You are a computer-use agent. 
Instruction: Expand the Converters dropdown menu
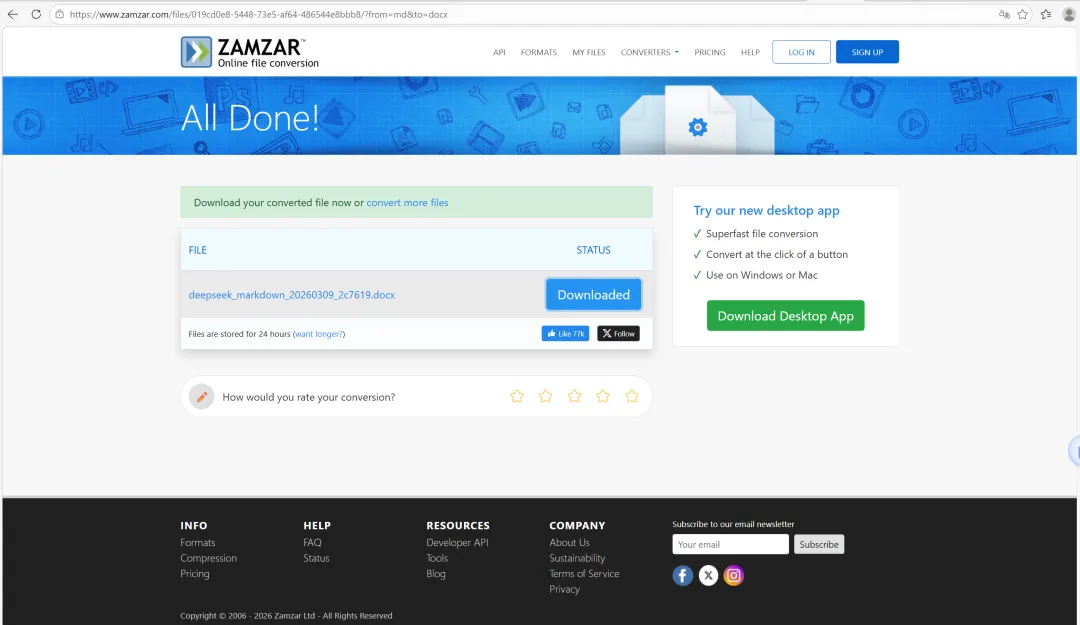pos(650,52)
